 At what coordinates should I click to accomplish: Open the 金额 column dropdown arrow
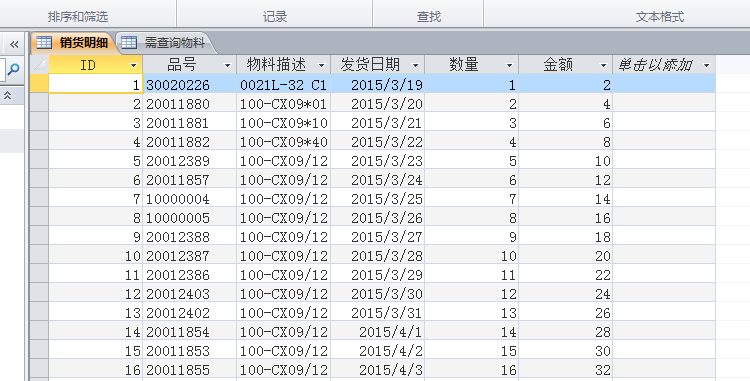(x=603, y=65)
